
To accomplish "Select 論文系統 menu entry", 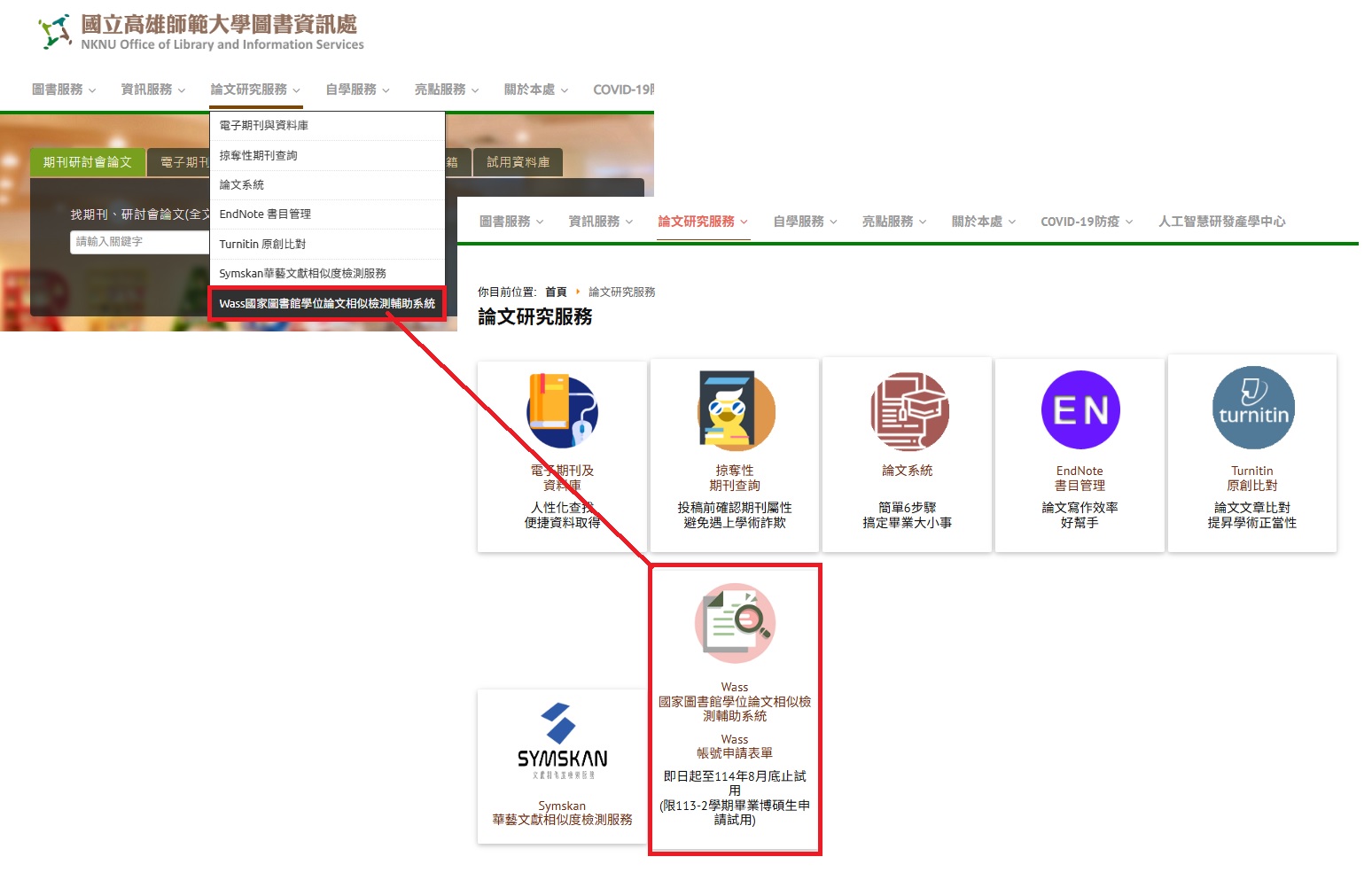I will click(x=327, y=184).
